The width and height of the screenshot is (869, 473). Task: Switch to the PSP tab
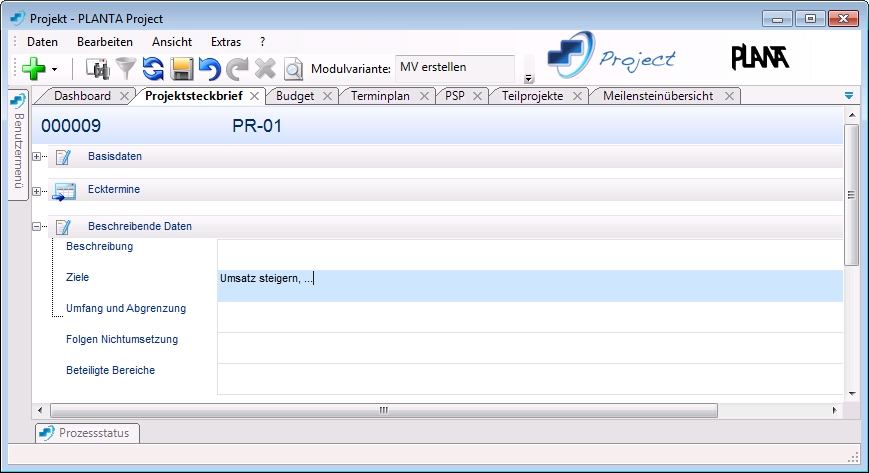click(454, 96)
